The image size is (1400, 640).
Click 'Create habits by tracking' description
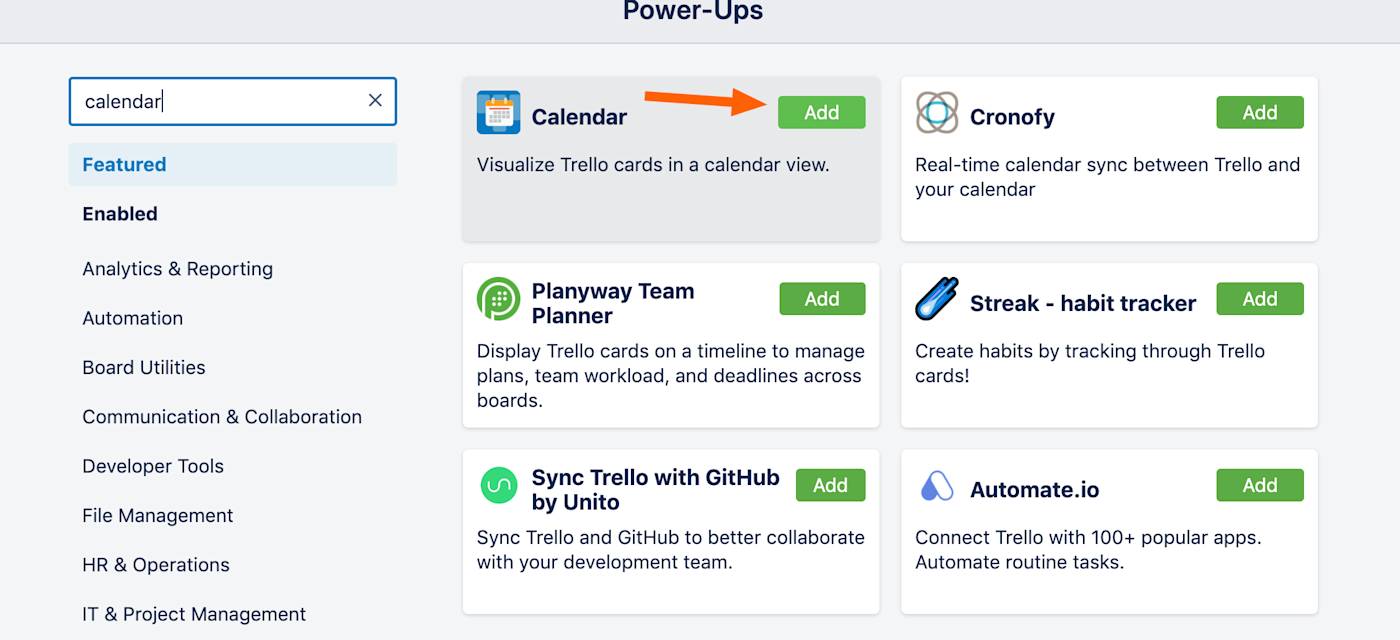click(1090, 364)
